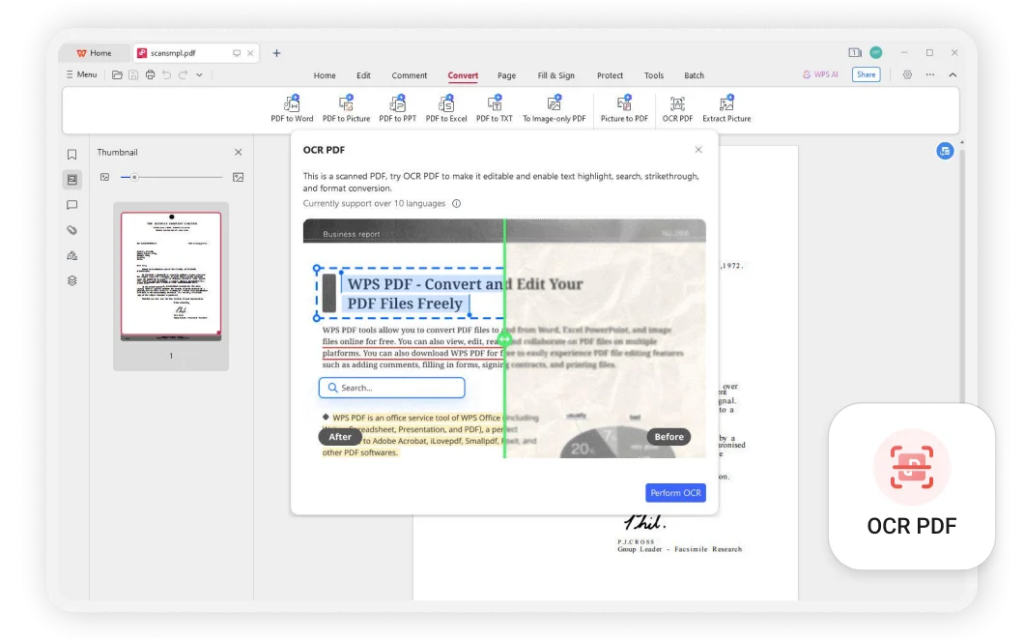The image size is (1024, 639).
Task: Click the vertical document scrollbar
Action: click(961, 274)
